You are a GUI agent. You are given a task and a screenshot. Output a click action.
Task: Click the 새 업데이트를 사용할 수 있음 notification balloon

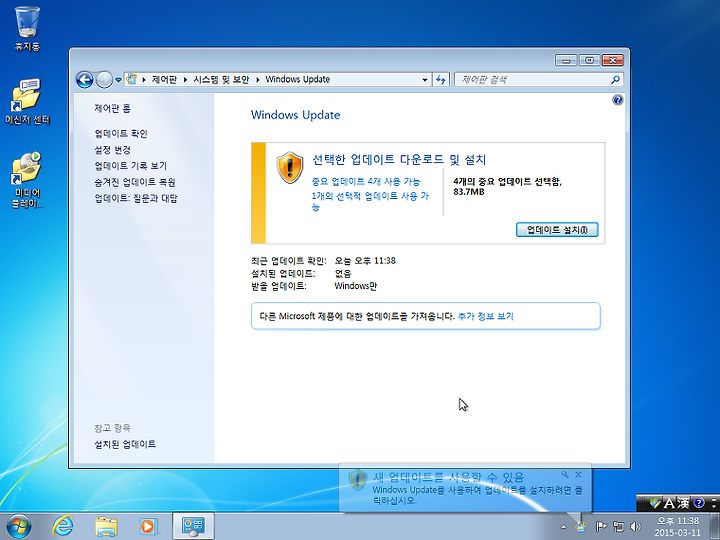465,488
